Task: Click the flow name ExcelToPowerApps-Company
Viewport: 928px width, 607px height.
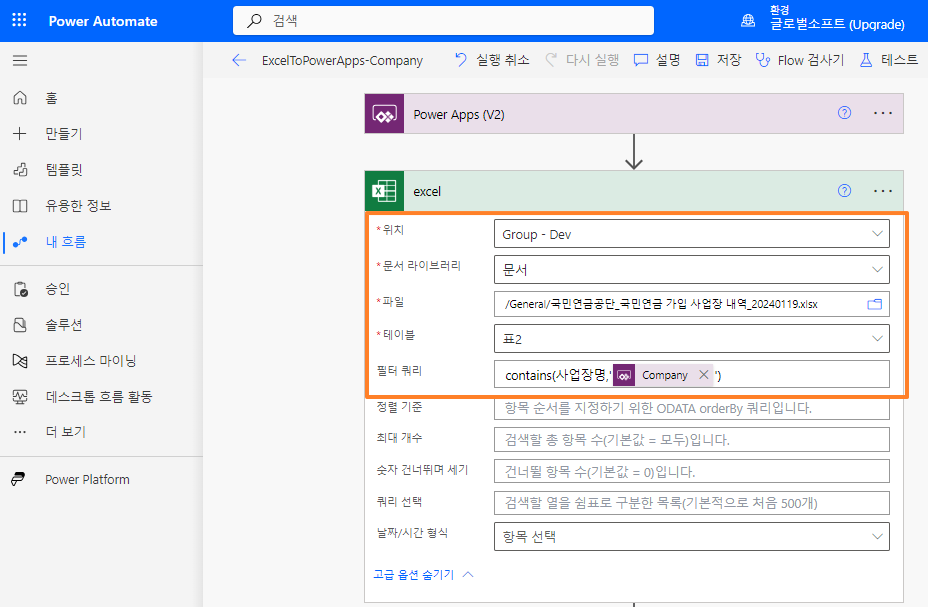Action: (x=342, y=60)
